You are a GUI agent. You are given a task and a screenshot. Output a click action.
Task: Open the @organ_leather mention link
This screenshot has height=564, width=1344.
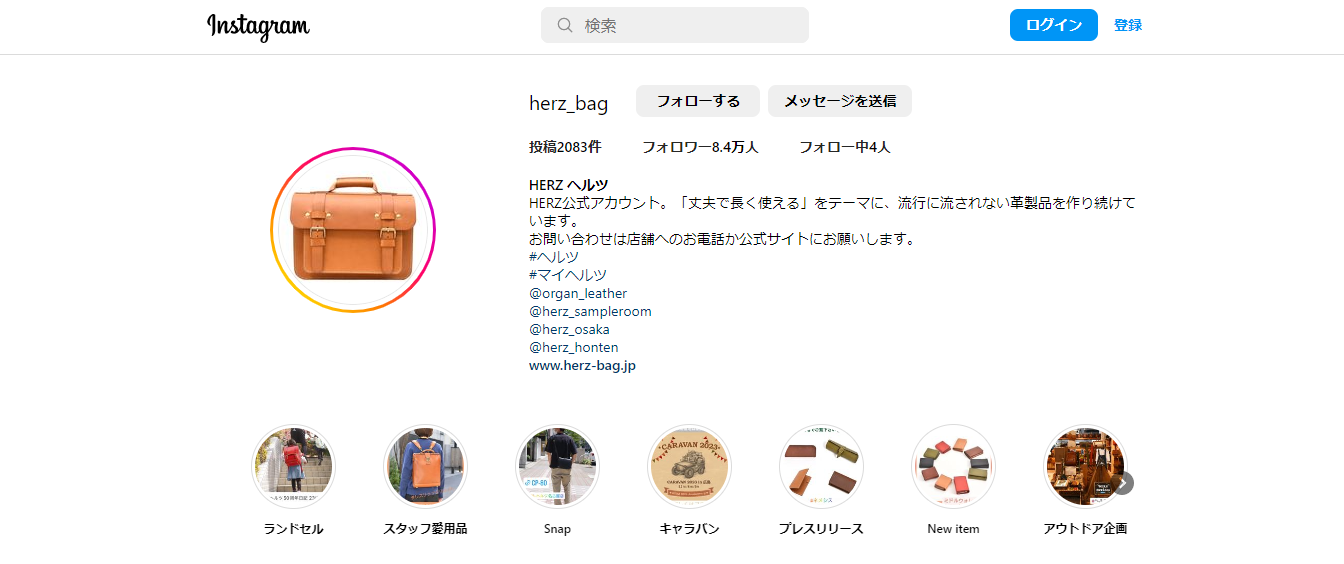click(578, 293)
